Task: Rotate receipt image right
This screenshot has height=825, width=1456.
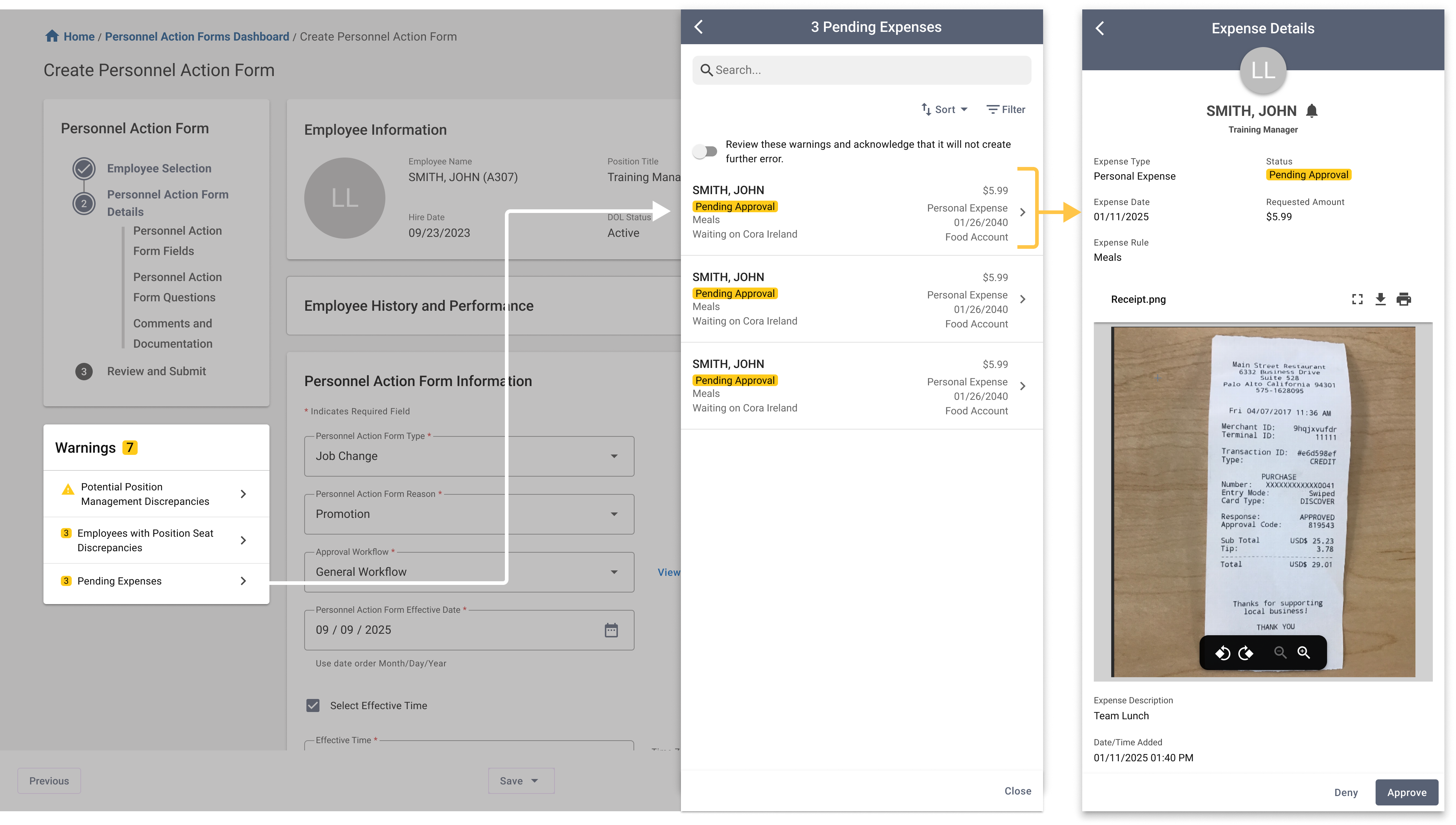Action: 1246,653
